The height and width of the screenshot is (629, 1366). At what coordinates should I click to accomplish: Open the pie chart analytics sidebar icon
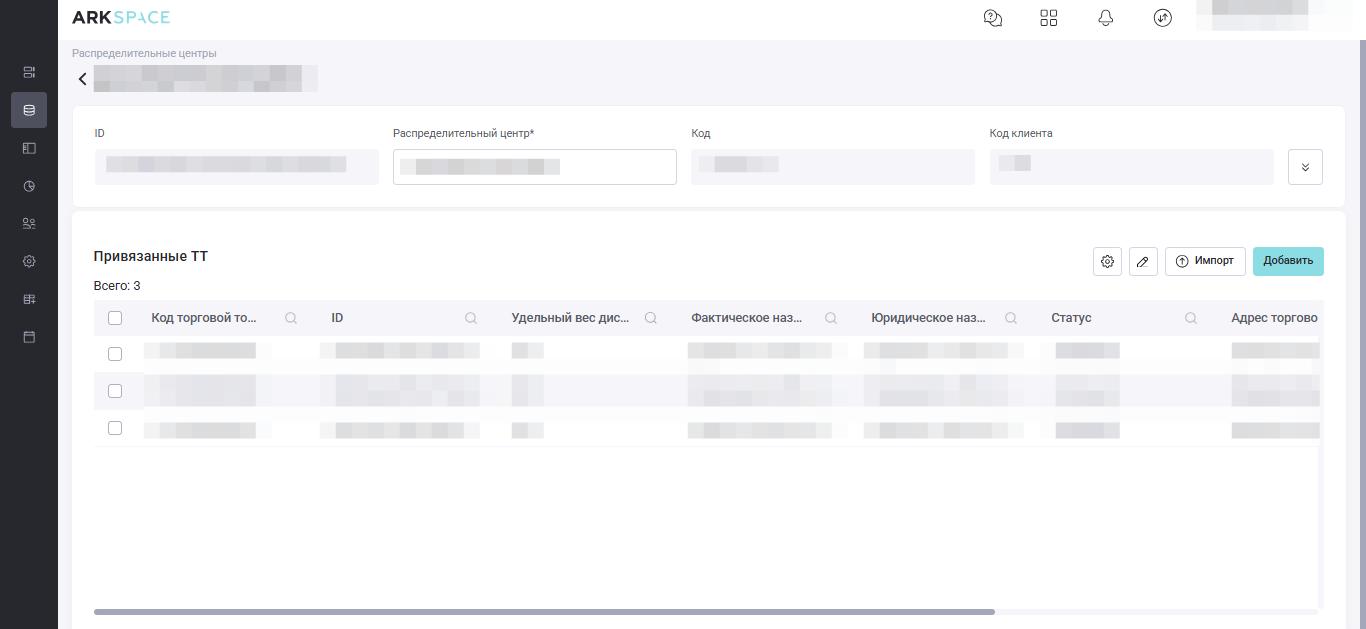coord(29,186)
